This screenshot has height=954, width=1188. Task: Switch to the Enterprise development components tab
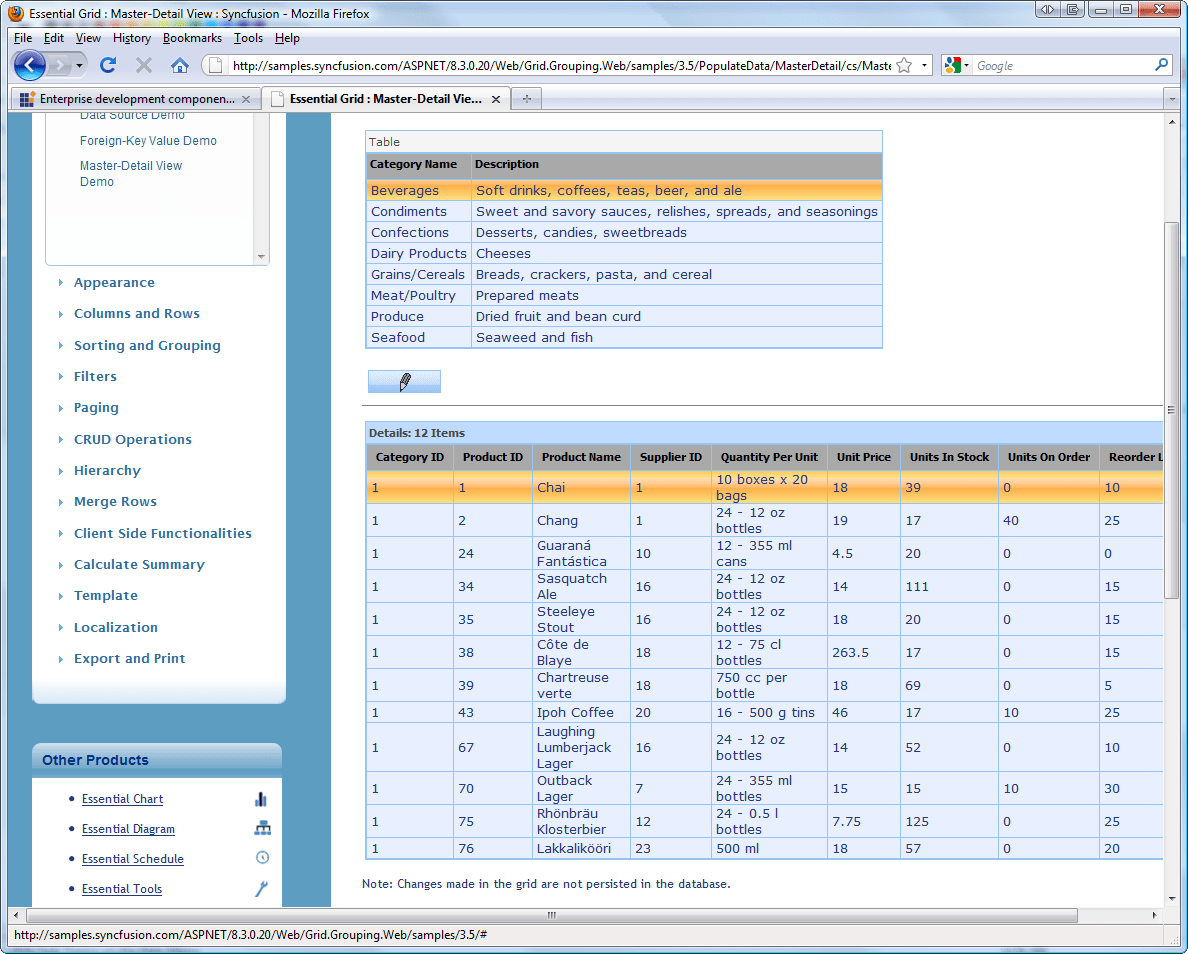coord(136,99)
